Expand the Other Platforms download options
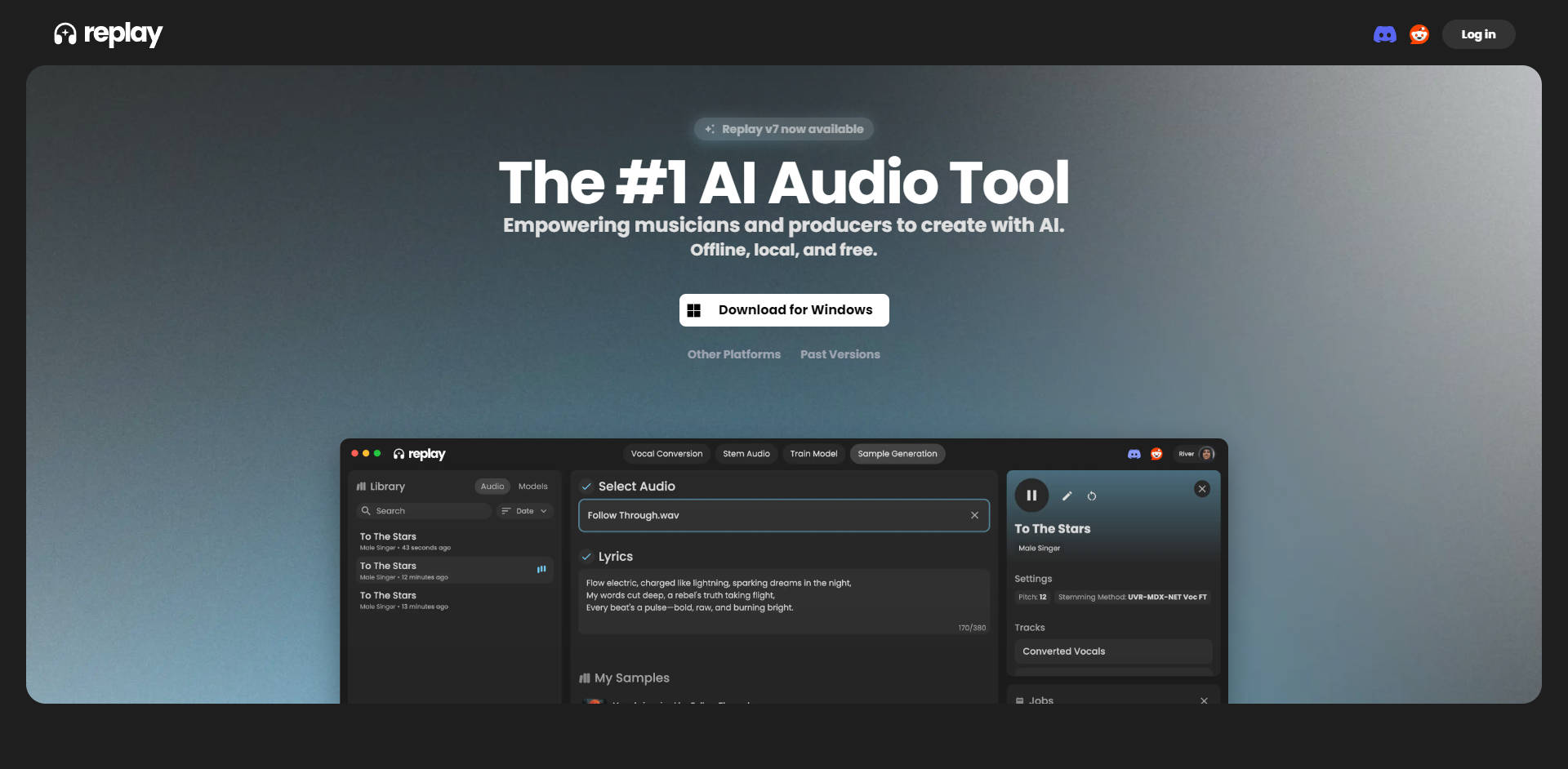The width and height of the screenshot is (1568, 769). click(x=733, y=354)
